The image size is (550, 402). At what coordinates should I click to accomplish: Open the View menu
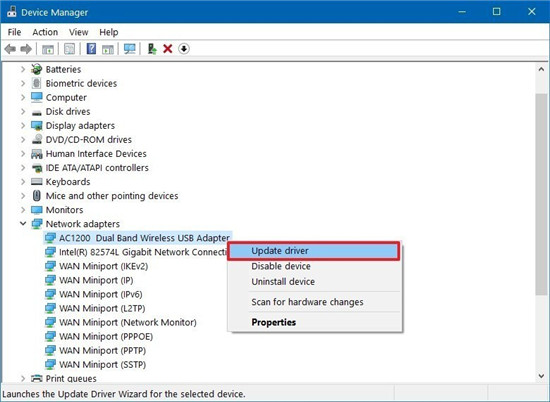coord(78,32)
